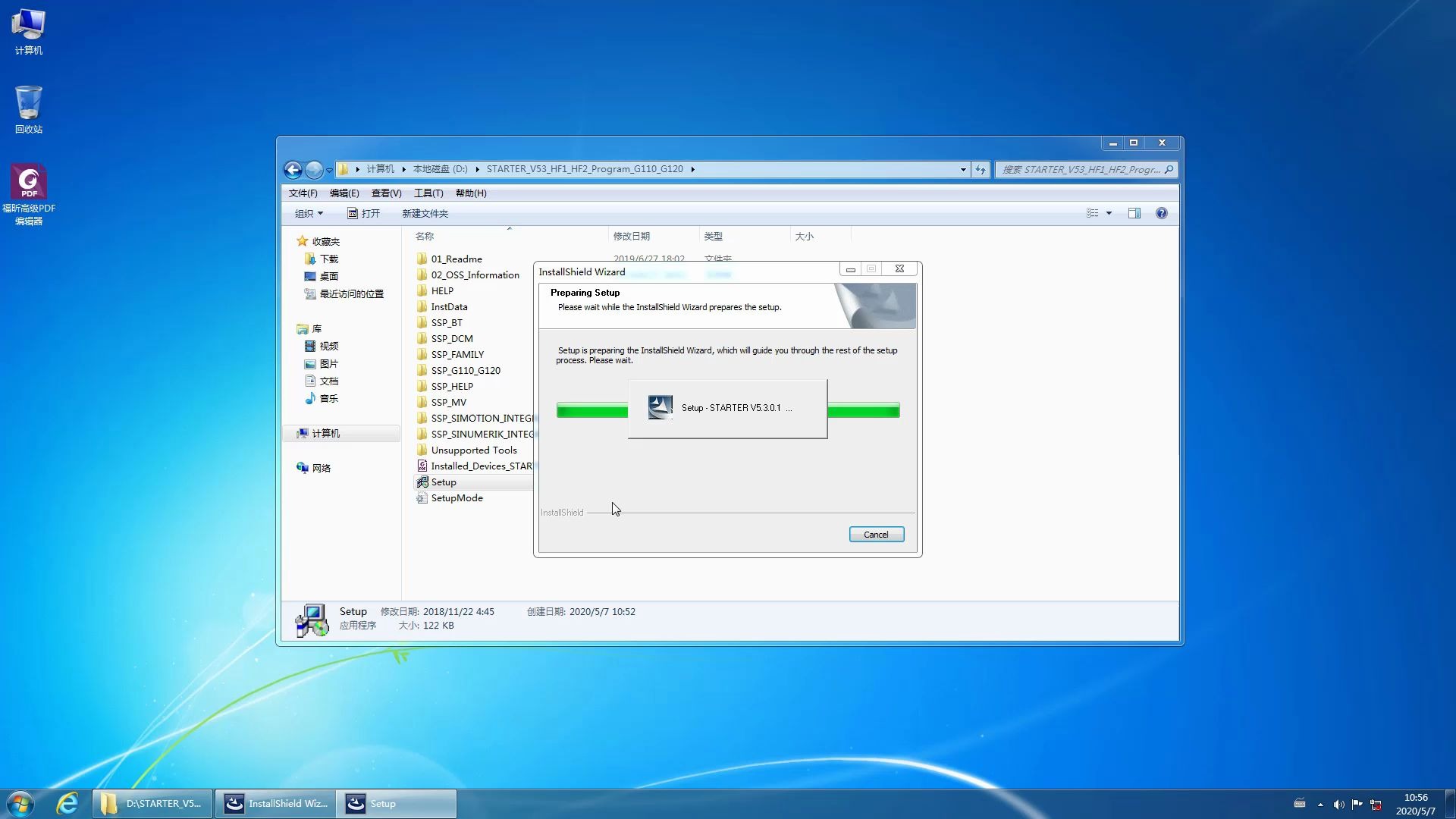Cancel the InstallShield Wizard setup

[x=876, y=535]
